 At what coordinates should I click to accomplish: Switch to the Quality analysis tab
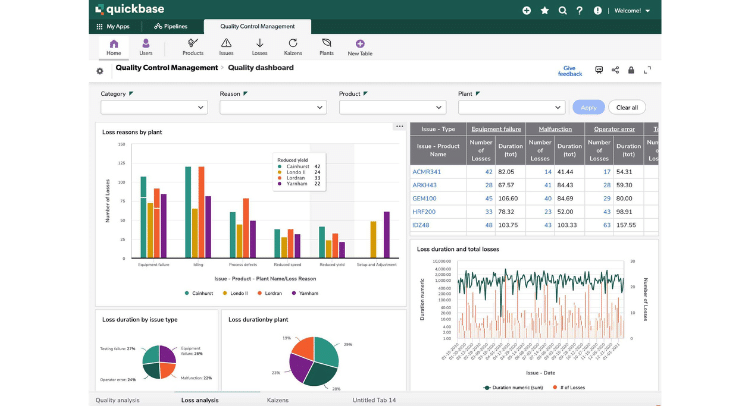(118, 400)
